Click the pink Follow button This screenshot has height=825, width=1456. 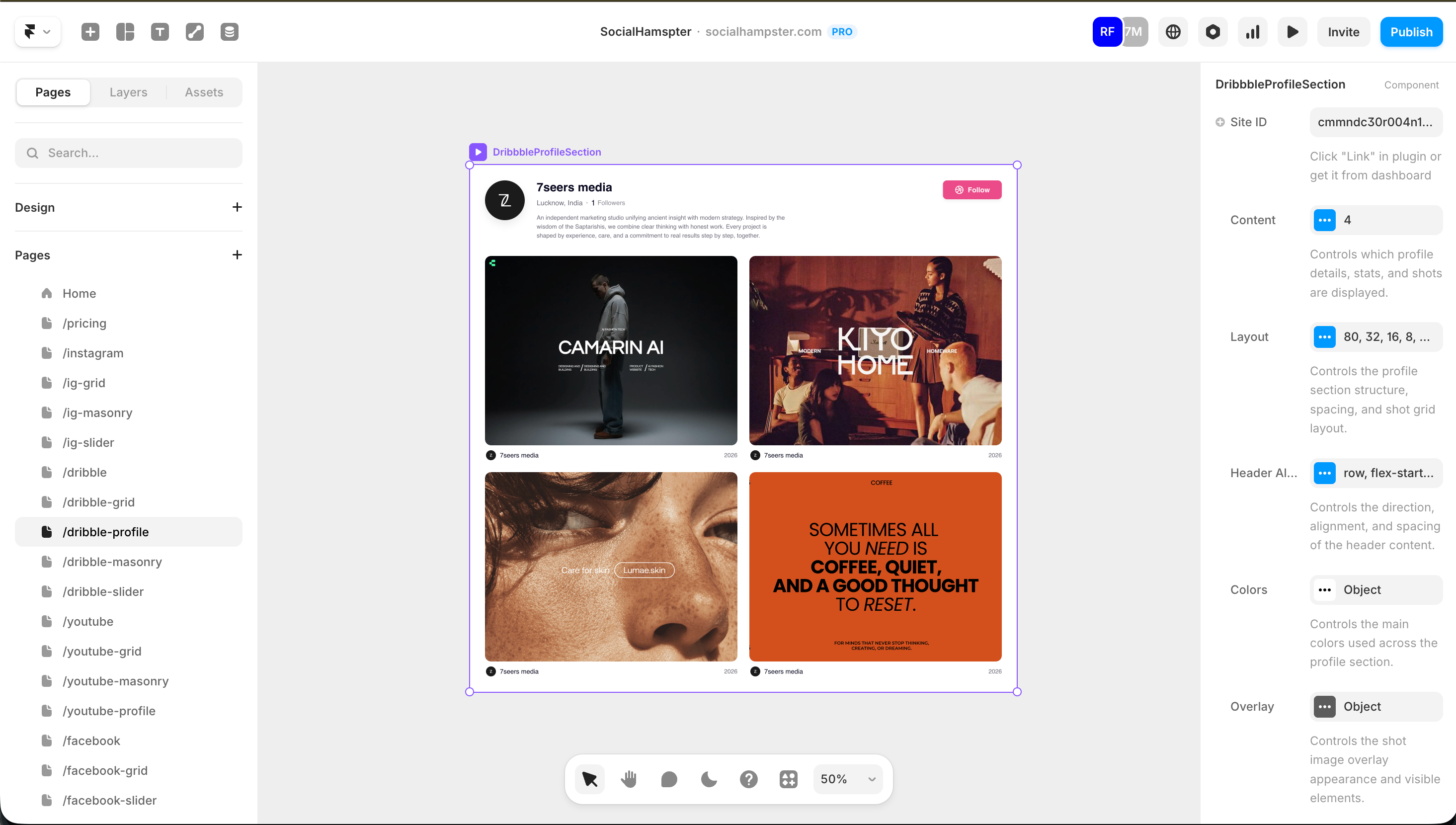(x=971, y=190)
